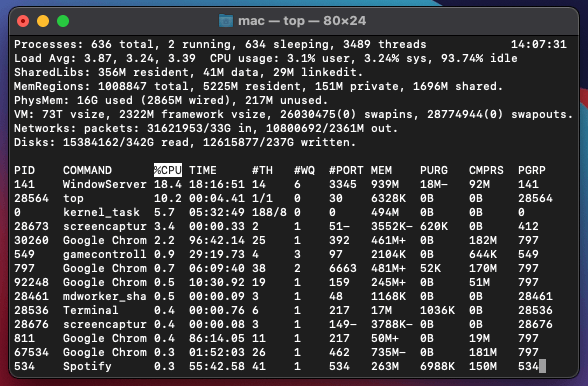Click the folder icon in the title bar
This screenshot has height=386, width=588.
point(226,21)
